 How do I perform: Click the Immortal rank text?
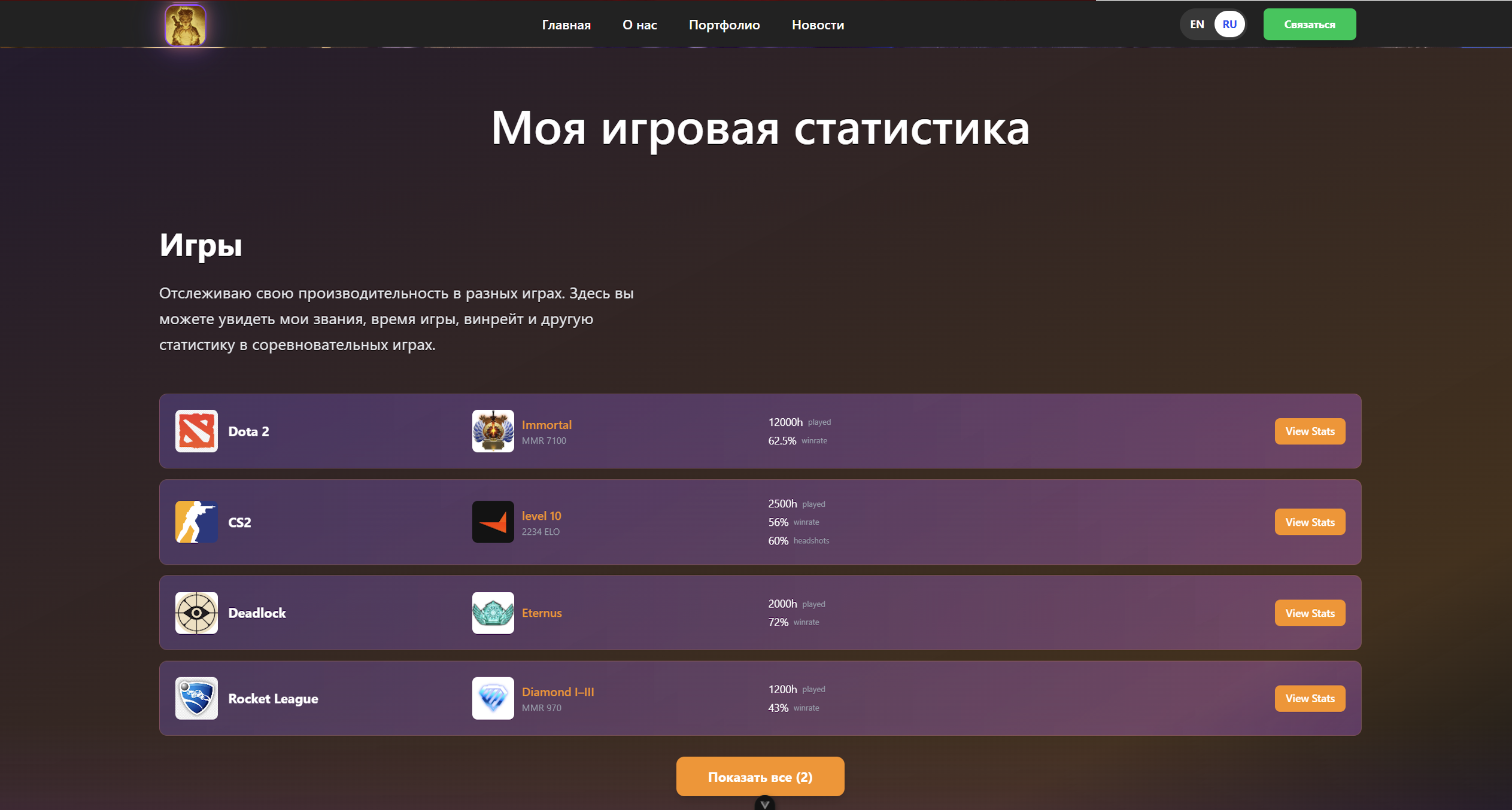pos(546,425)
